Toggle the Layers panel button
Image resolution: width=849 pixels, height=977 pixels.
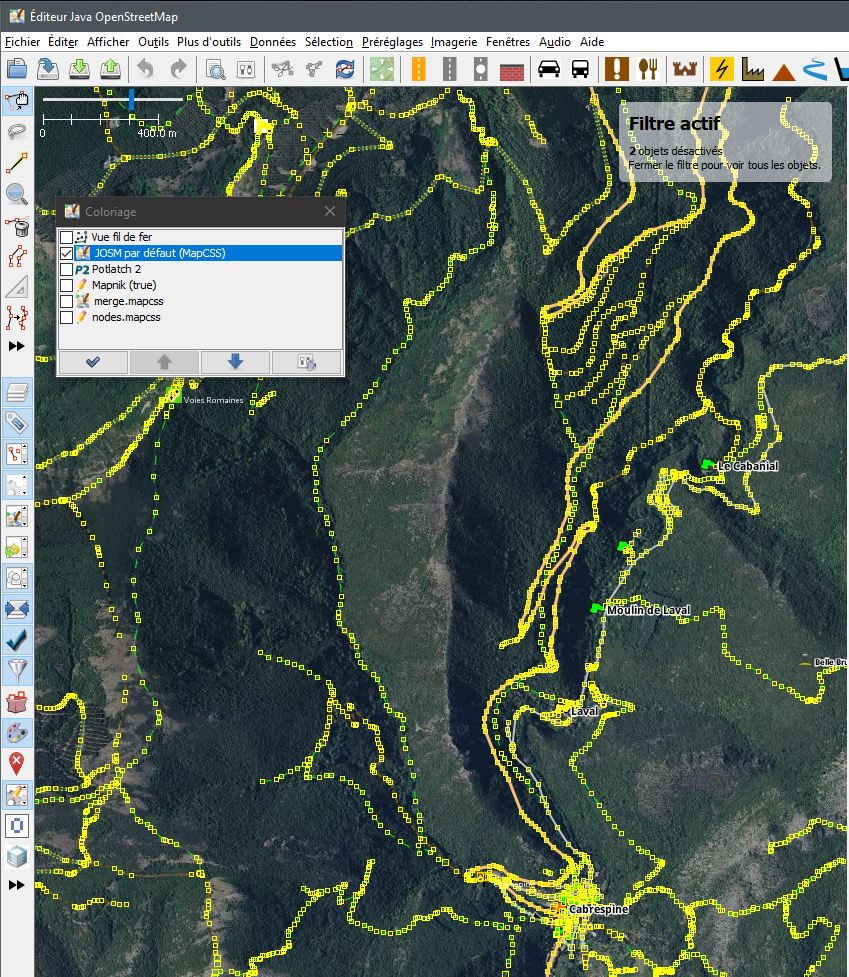click(x=17, y=393)
